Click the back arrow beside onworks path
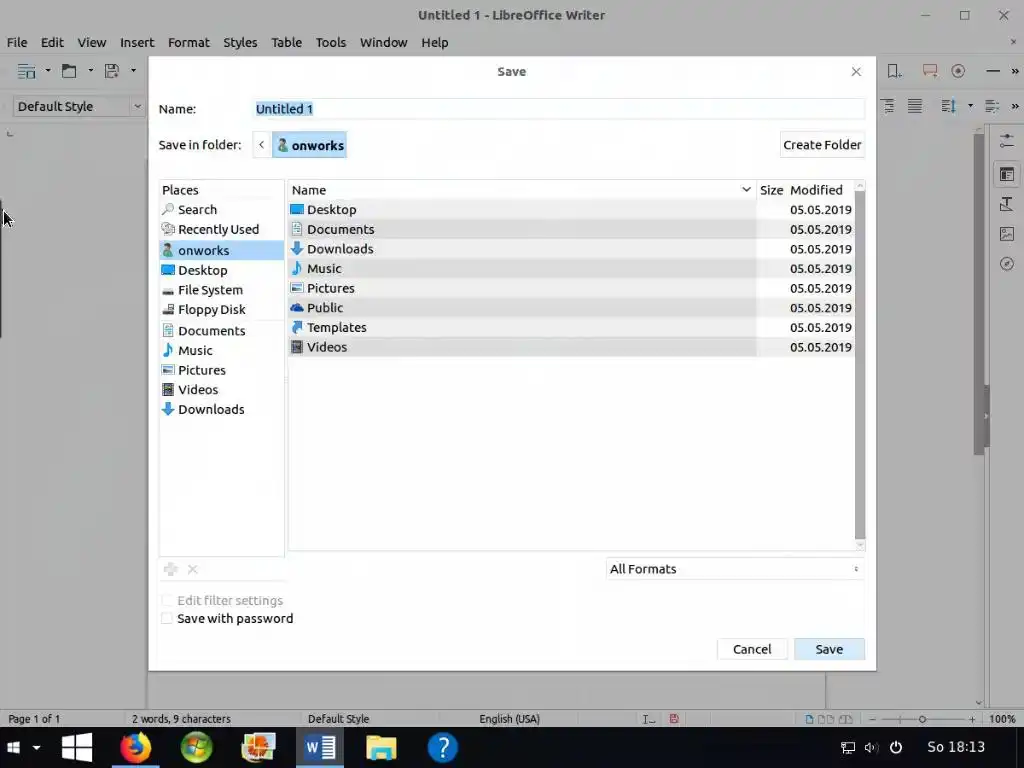Image resolution: width=1024 pixels, height=768 pixels. click(x=262, y=145)
